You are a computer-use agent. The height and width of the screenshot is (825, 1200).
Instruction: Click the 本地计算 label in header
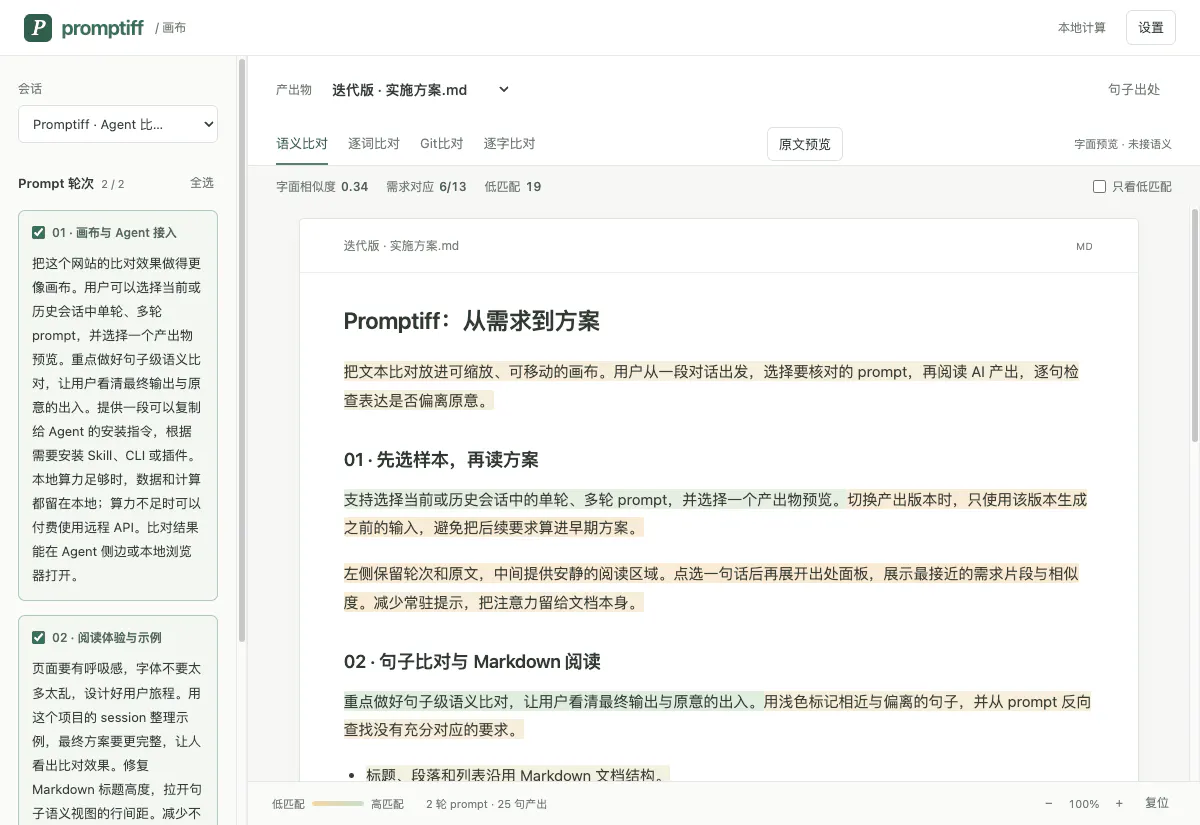point(1082,28)
